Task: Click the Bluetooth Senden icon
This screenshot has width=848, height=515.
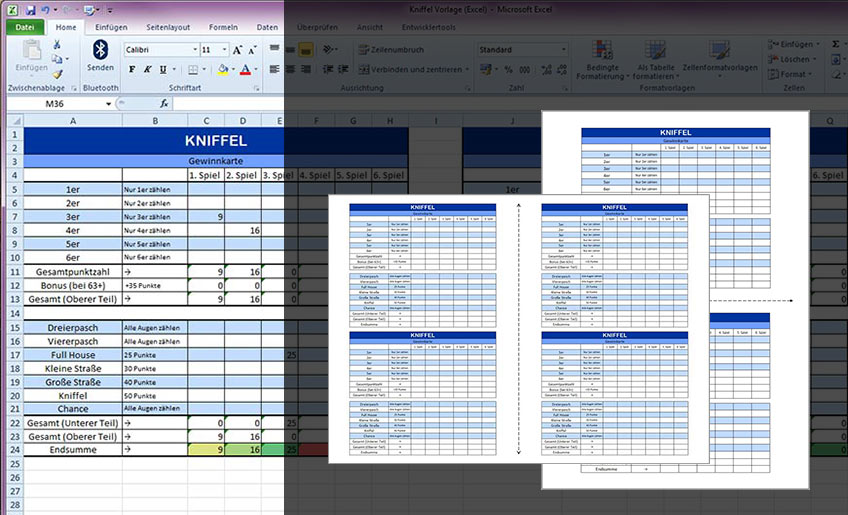Action: (x=100, y=50)
